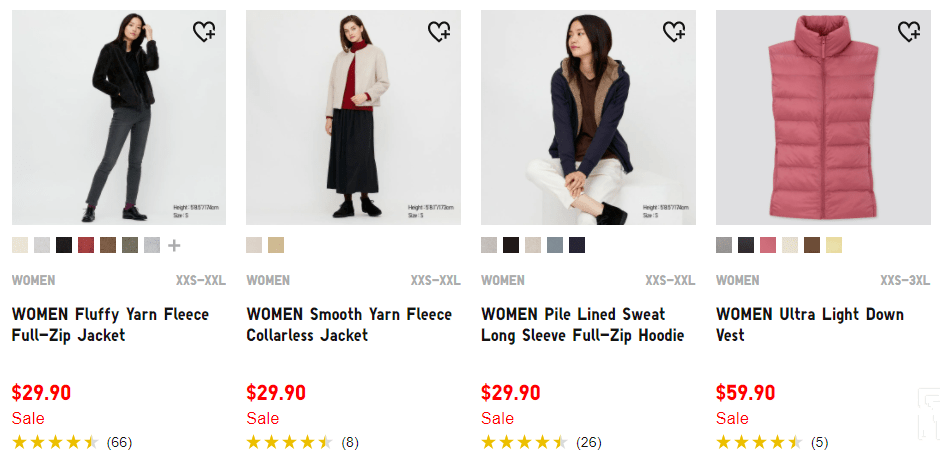This screenshot has width=940, height=466.
Task: Open WOMEN Smooth Yarn Fleece Collarless Jacket link
Action: click(x=349, y=325)
